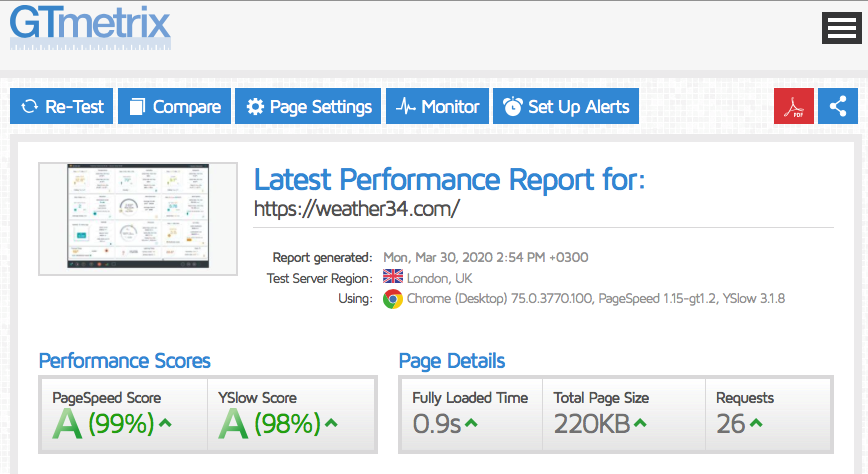Open the weather34.com site screenshot thumbnail
The width and height of the screenshot is (868, 474).
coord(138,219)
